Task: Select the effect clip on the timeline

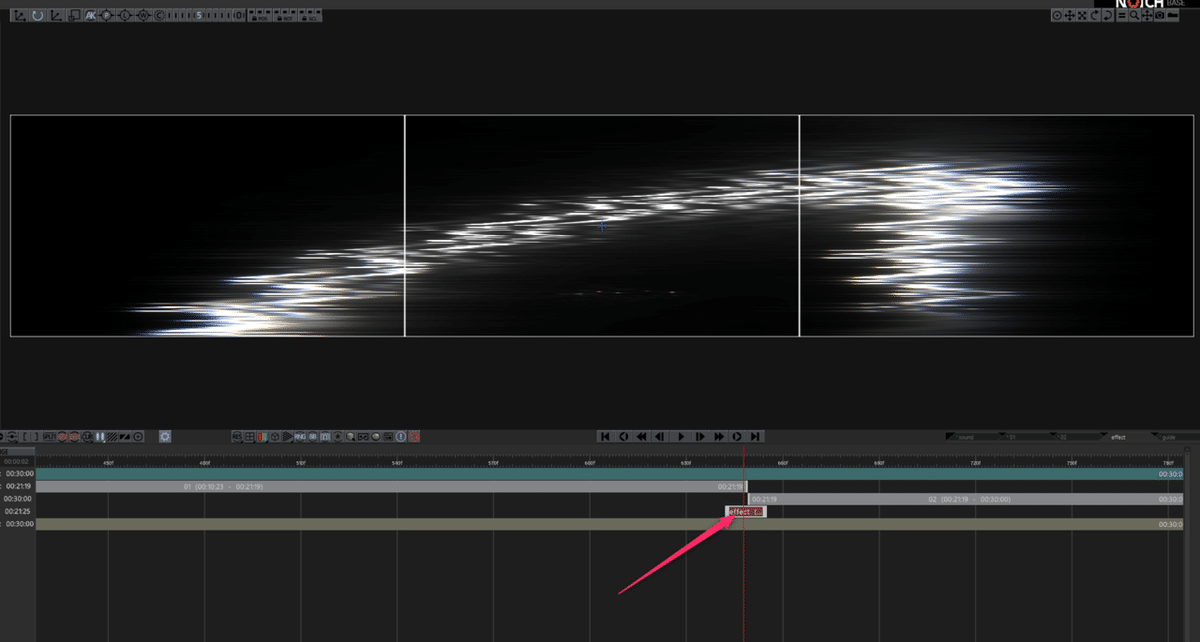Action: pos(746,512)
